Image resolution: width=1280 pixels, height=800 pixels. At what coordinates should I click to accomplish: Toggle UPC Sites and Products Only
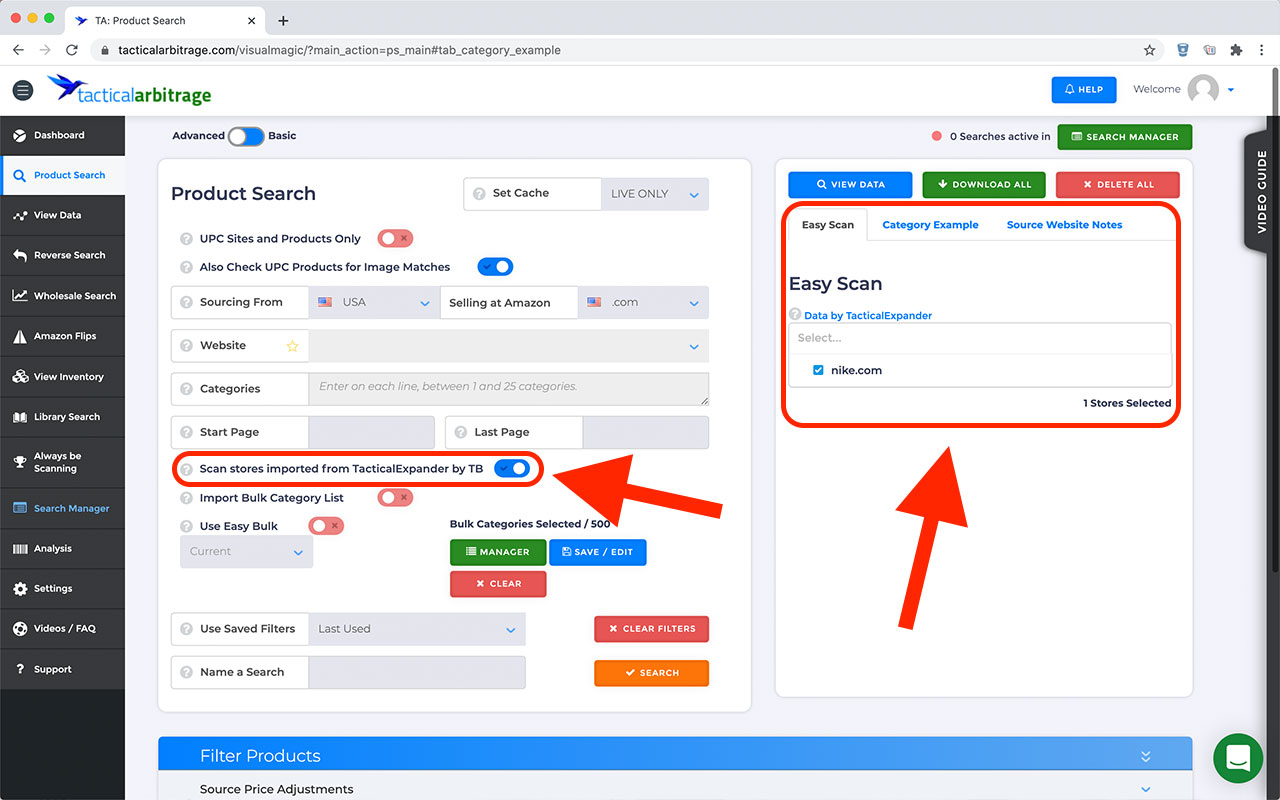pyautogui.click(x=395, y=239)
